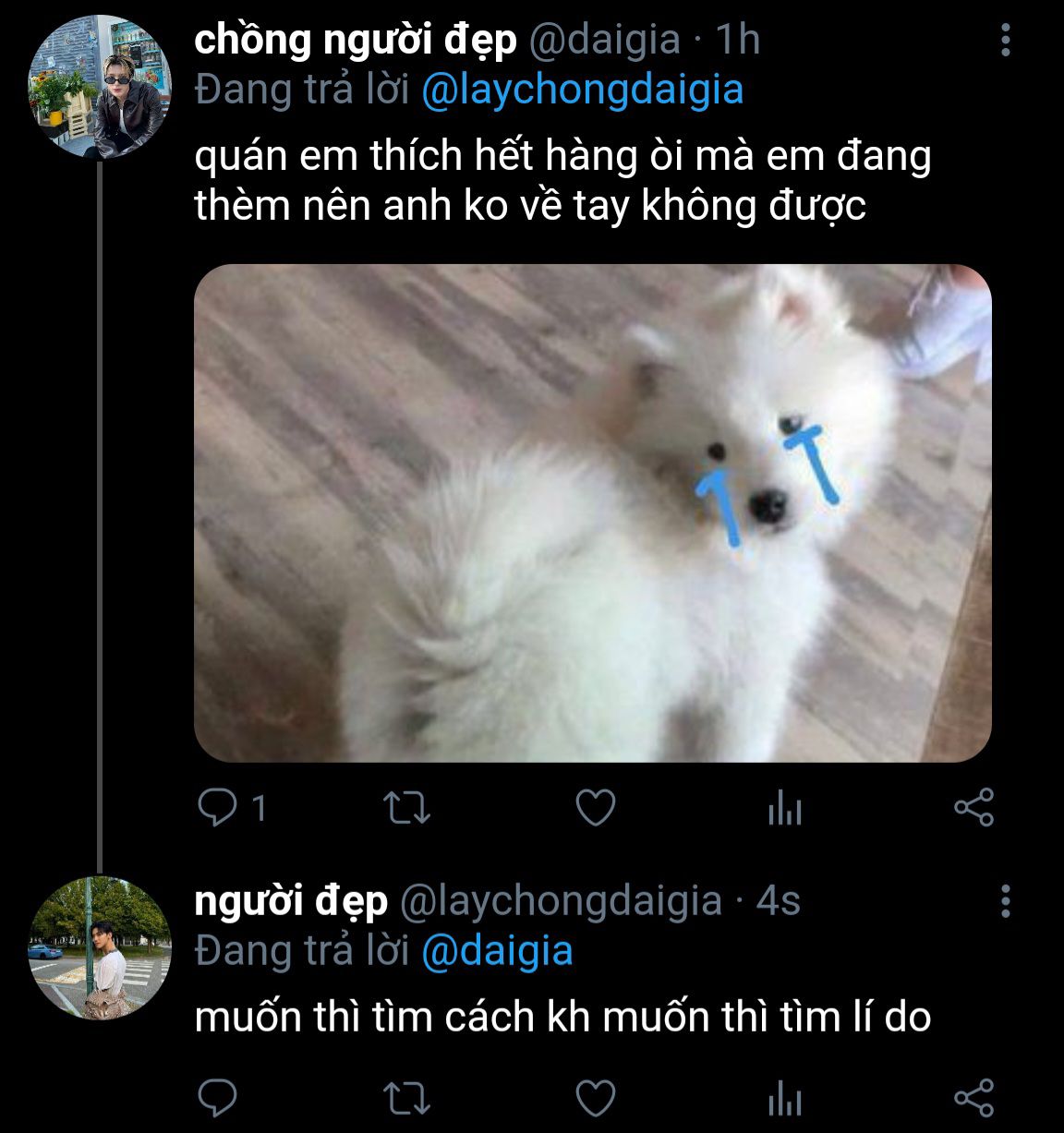The height and width of the screenshot is (1133, 1064).
Task: Open the @daigia mention link in reply
Action: [x=497, y=951]
